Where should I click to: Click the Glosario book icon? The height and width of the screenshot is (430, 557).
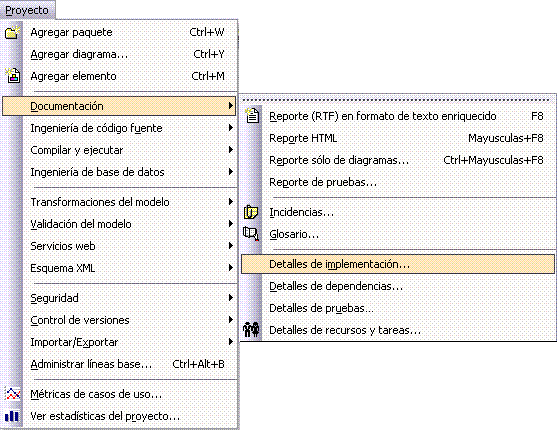click(251, 234)
